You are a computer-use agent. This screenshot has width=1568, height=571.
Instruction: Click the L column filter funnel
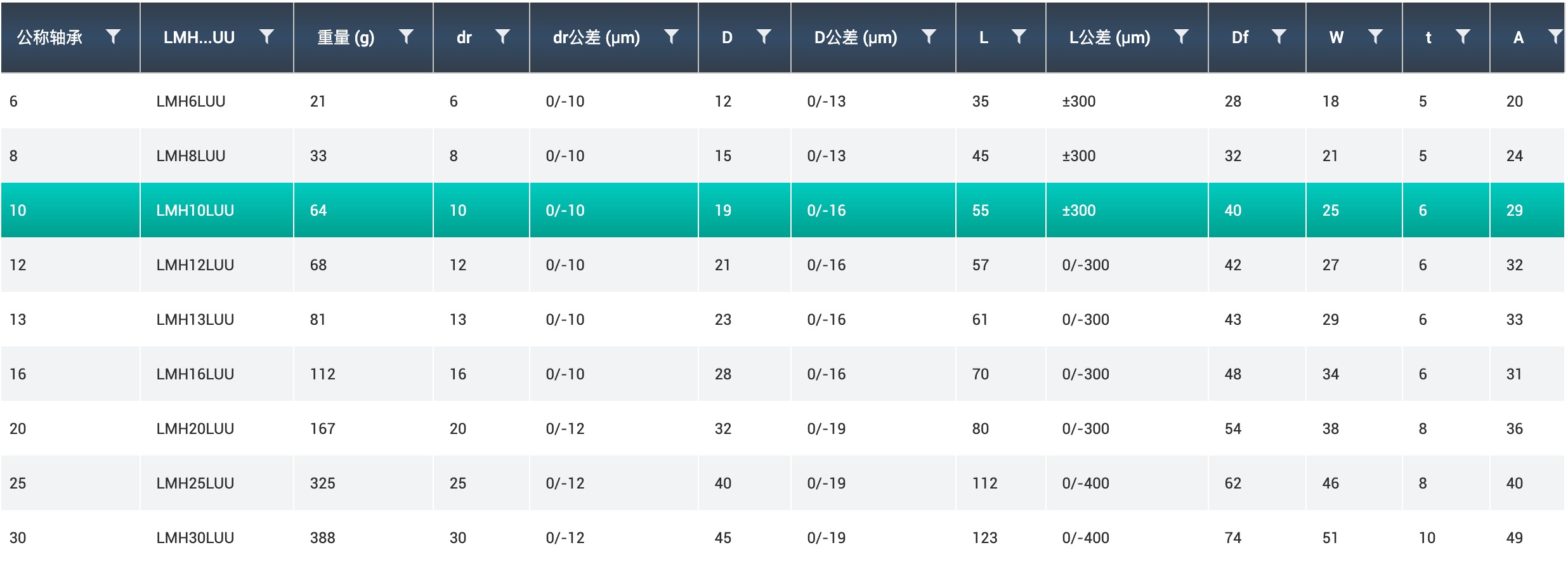[x=1019, y=37]
